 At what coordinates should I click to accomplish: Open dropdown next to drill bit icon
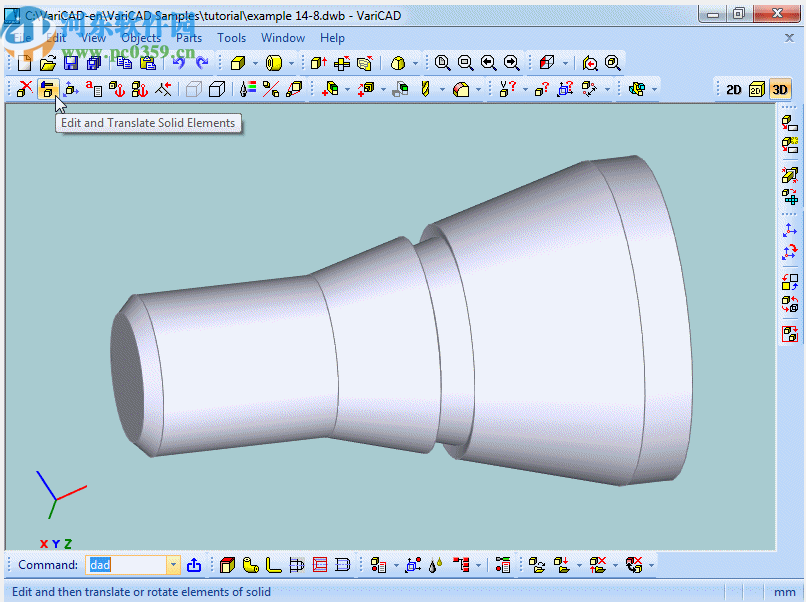click(443, 89)
